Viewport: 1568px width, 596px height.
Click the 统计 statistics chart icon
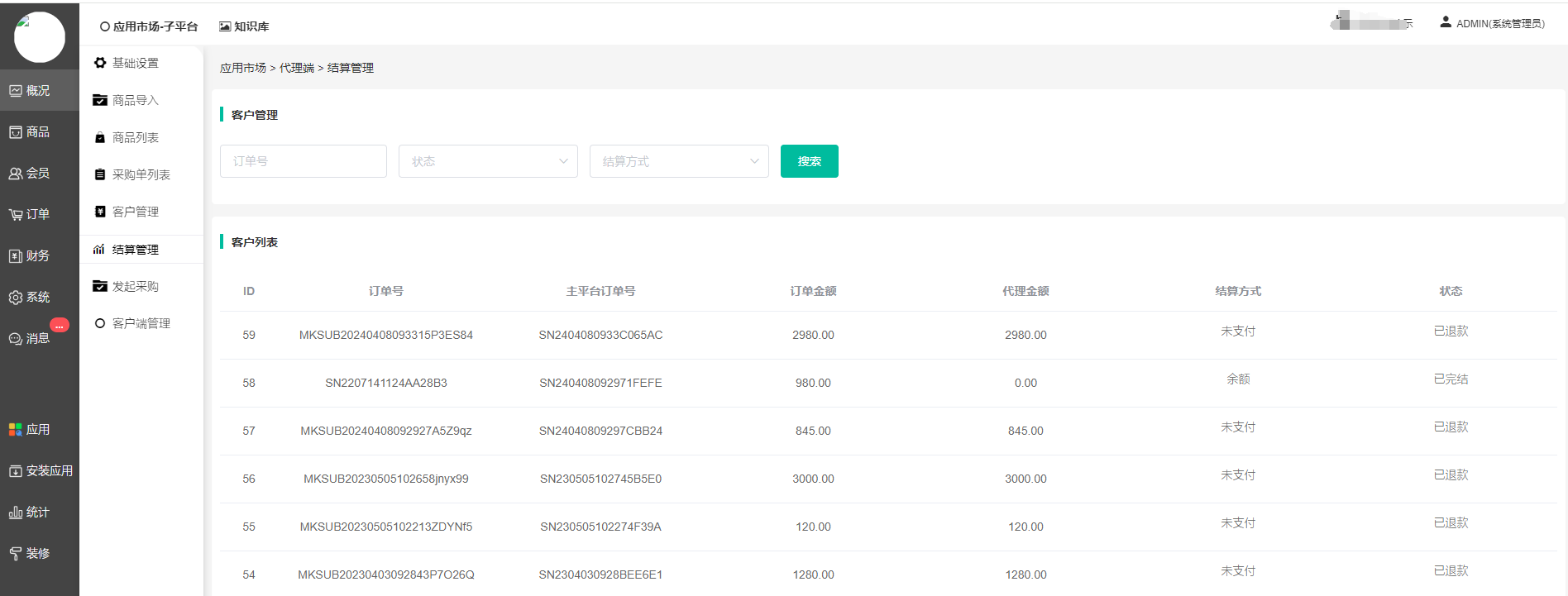16,513
